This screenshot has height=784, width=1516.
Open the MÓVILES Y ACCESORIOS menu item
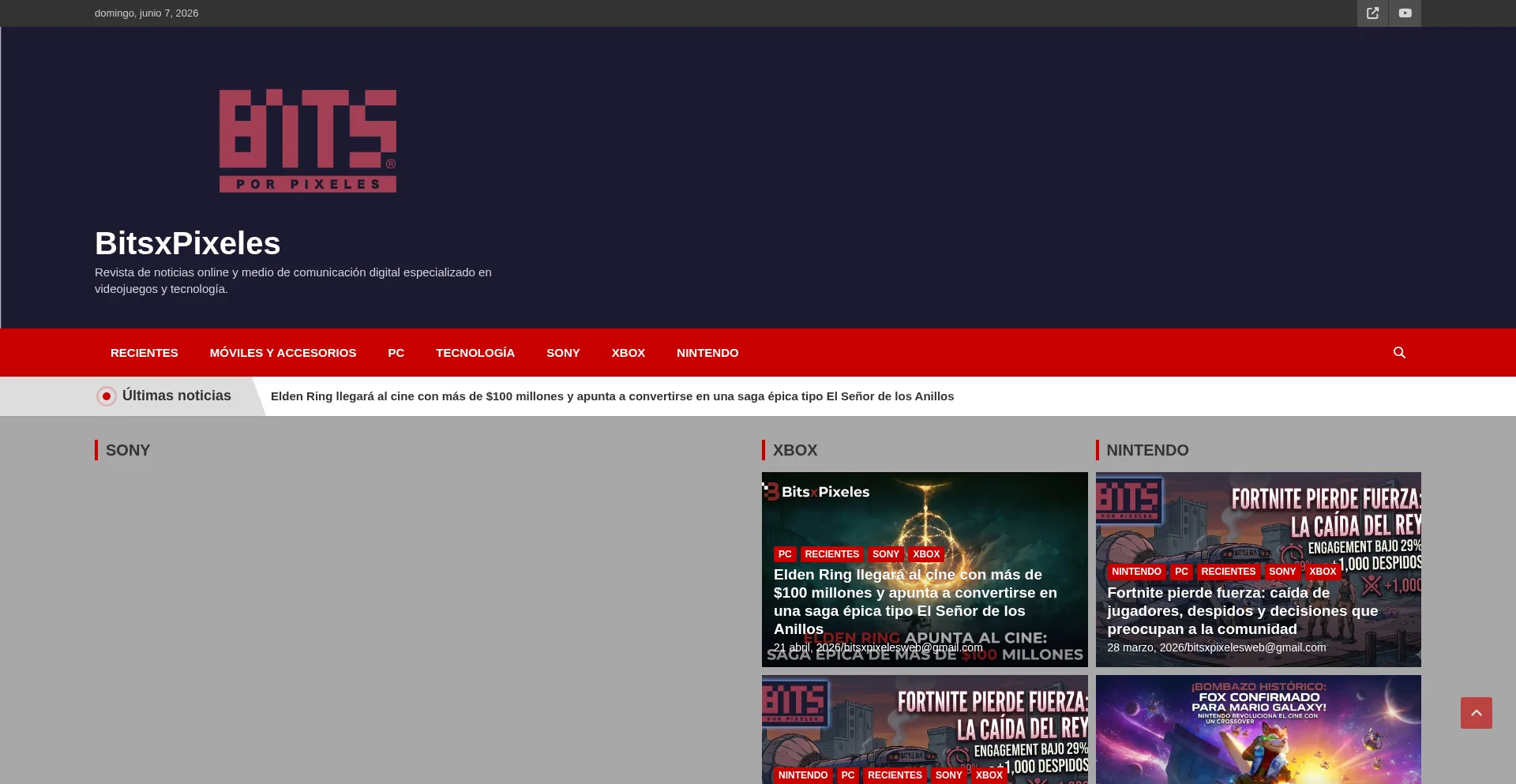point(283,353)
